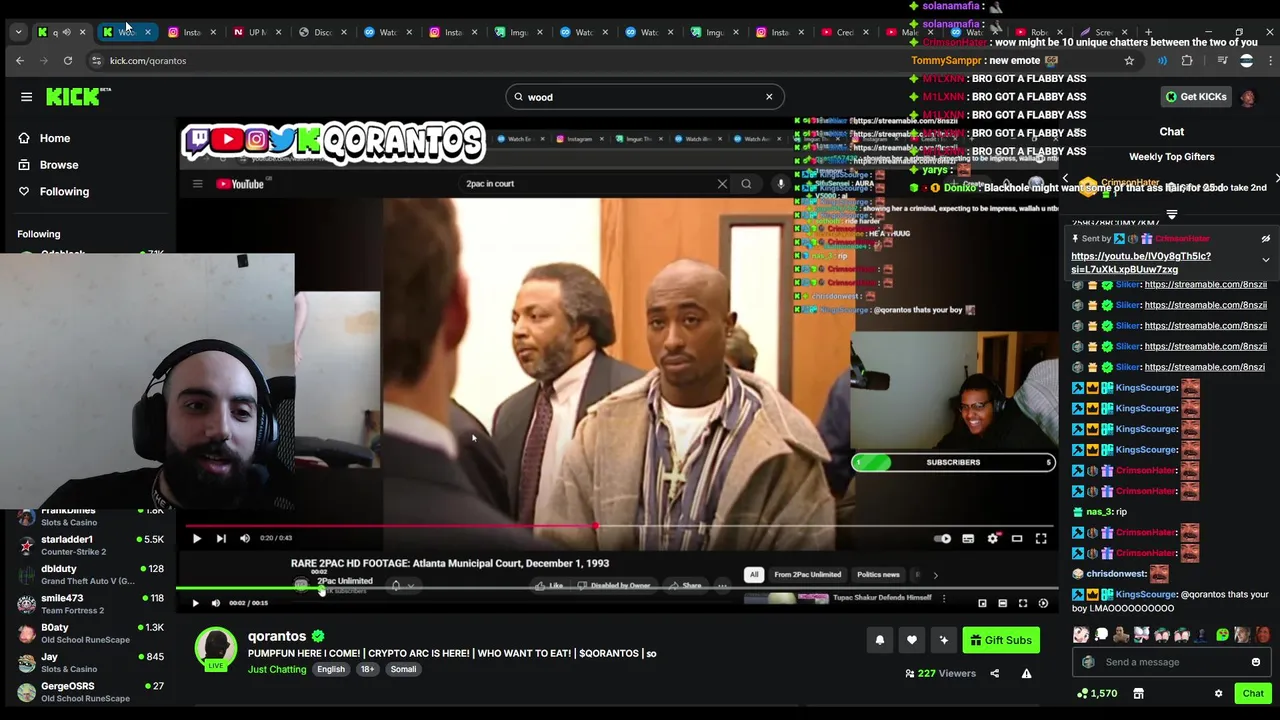Mute the YouTube player volume
The height and width of the screenshot is (720, 1280).
tap(245, 538)
